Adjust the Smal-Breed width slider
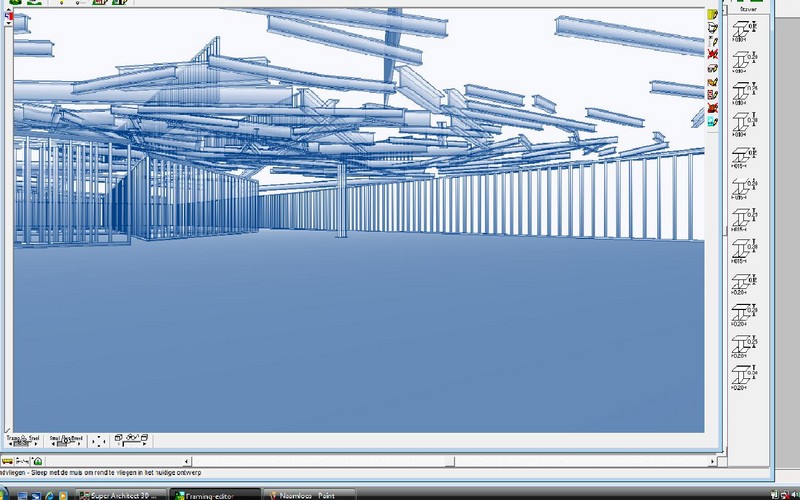800x500 pixels. [66, 441]
